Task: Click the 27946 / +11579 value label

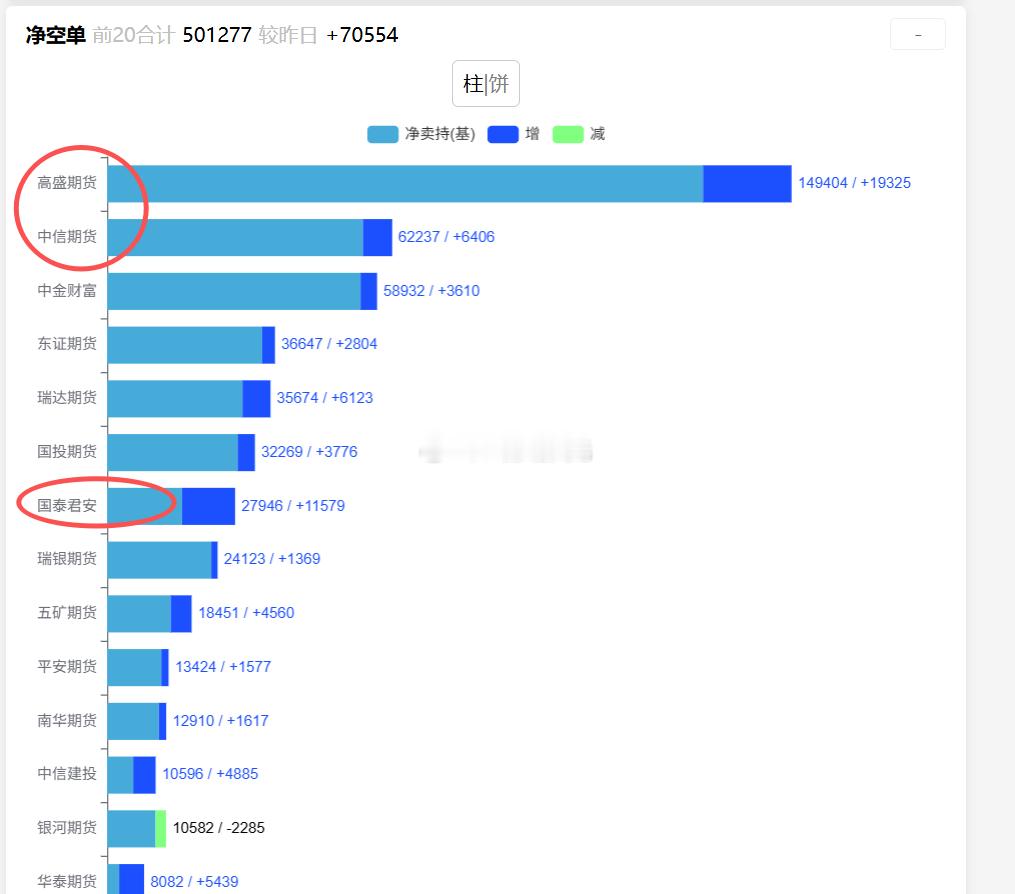Action: (293, 506)
